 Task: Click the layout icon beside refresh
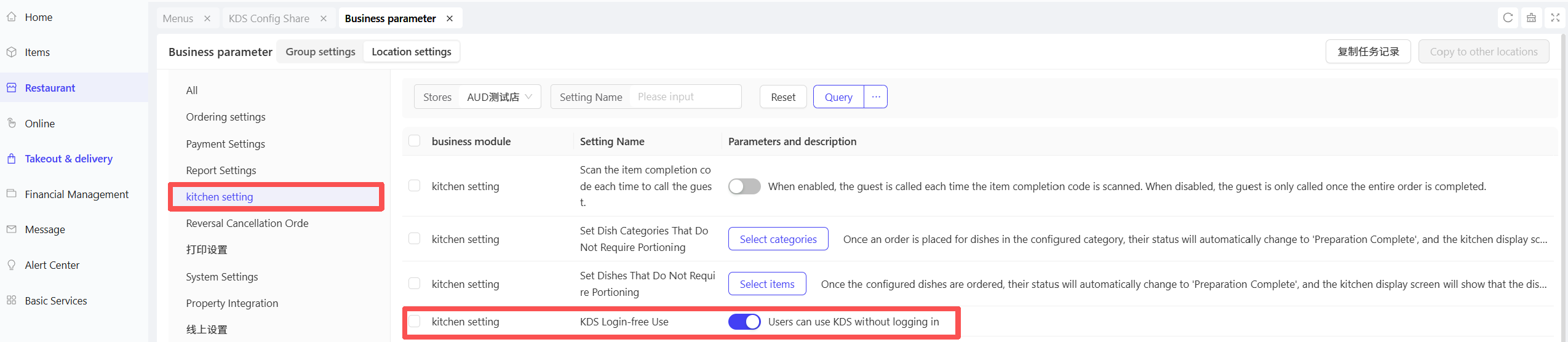click(x=1531, y=18)
